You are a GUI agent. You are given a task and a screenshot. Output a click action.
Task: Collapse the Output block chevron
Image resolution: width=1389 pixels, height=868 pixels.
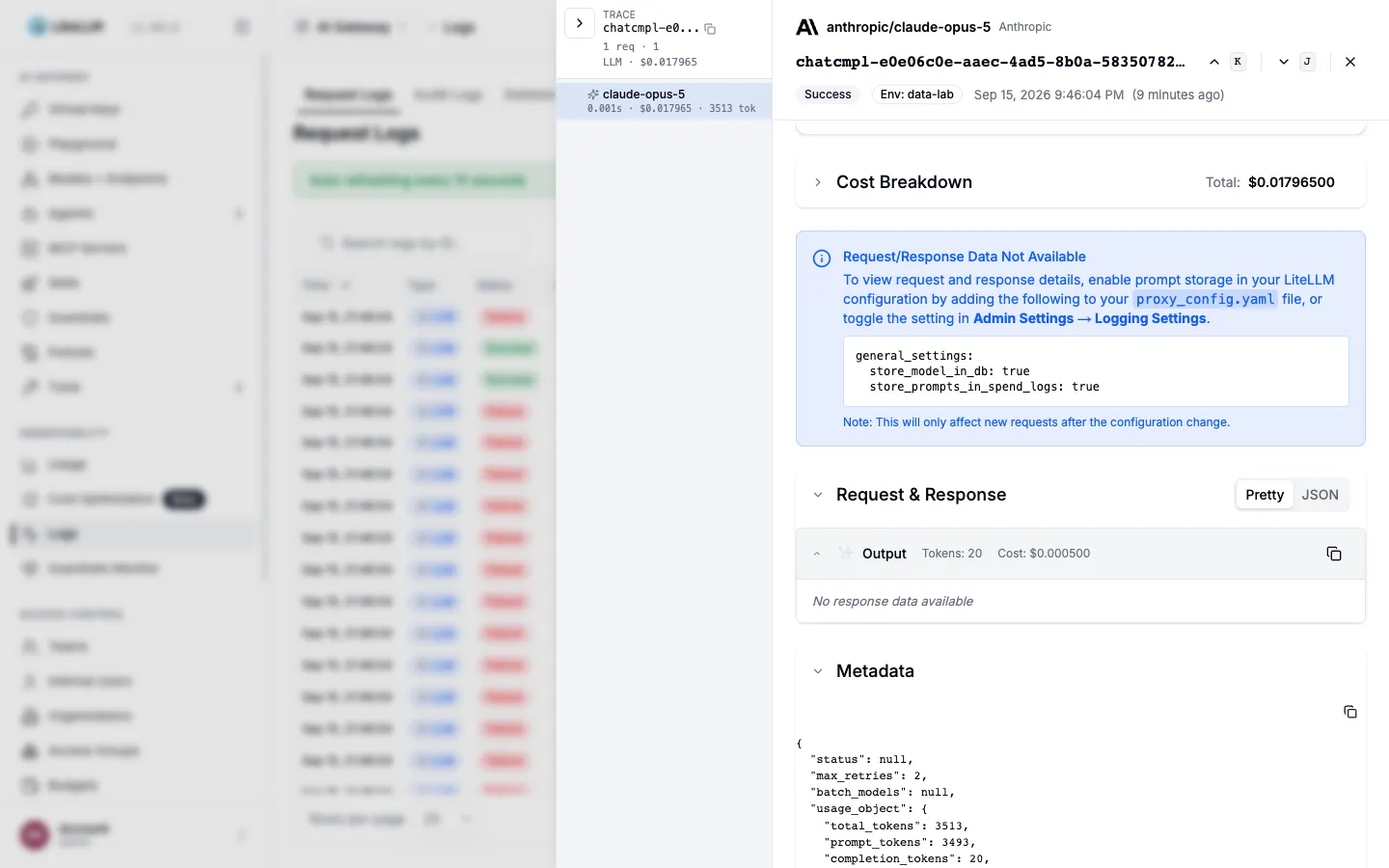(x=817, y=554)
